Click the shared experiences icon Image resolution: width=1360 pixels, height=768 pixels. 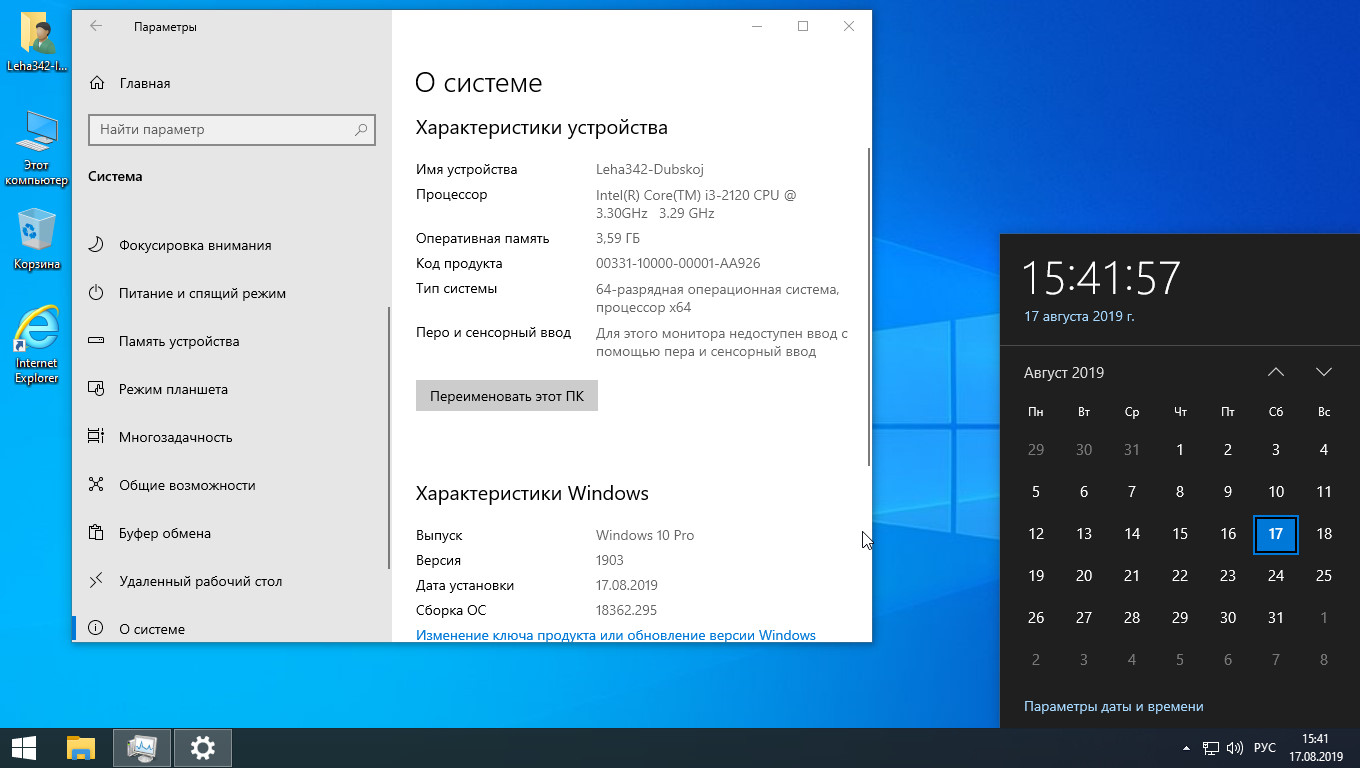point(96,485)
